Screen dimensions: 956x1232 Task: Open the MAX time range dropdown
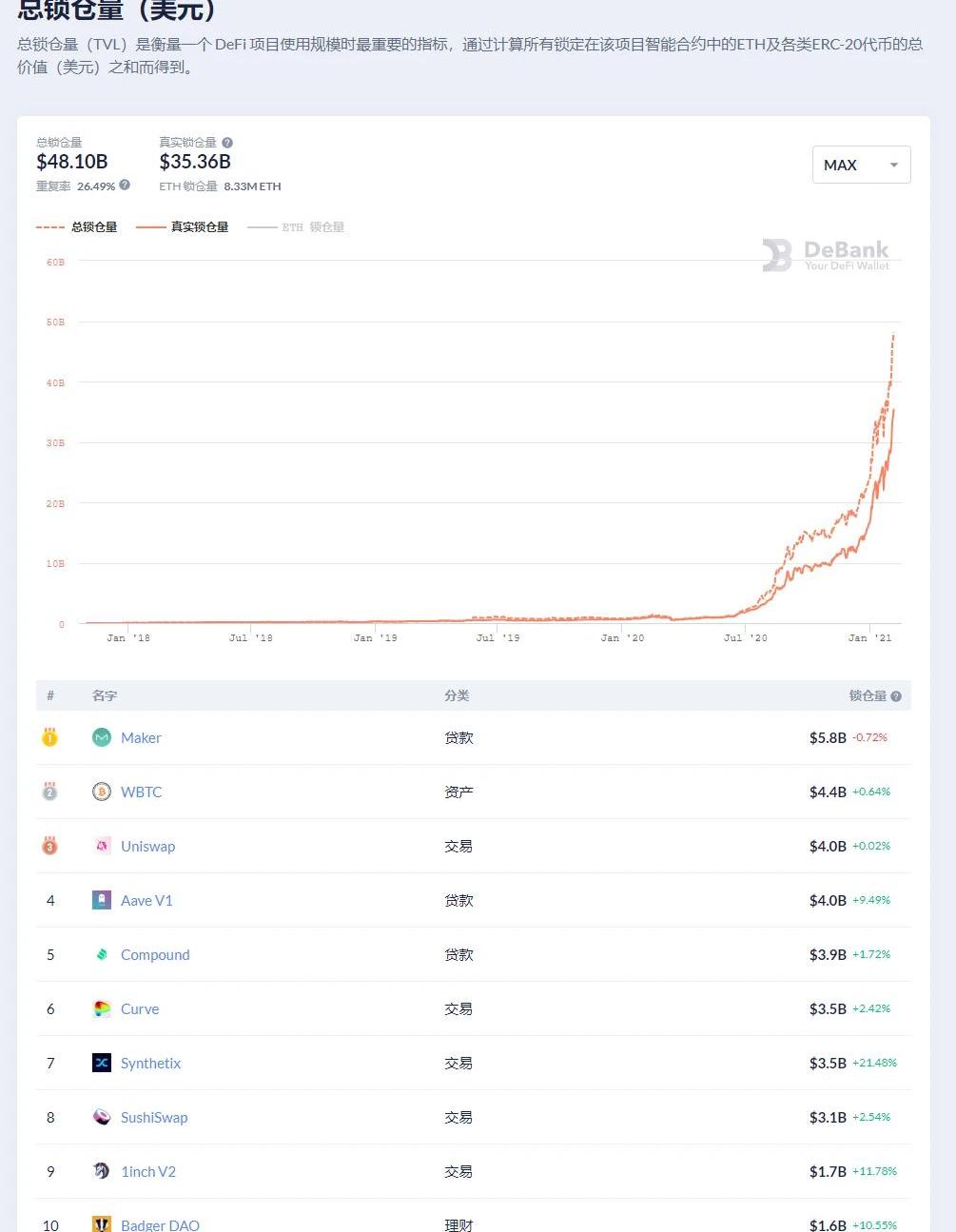pyautogui.click(x=861, y=165)
